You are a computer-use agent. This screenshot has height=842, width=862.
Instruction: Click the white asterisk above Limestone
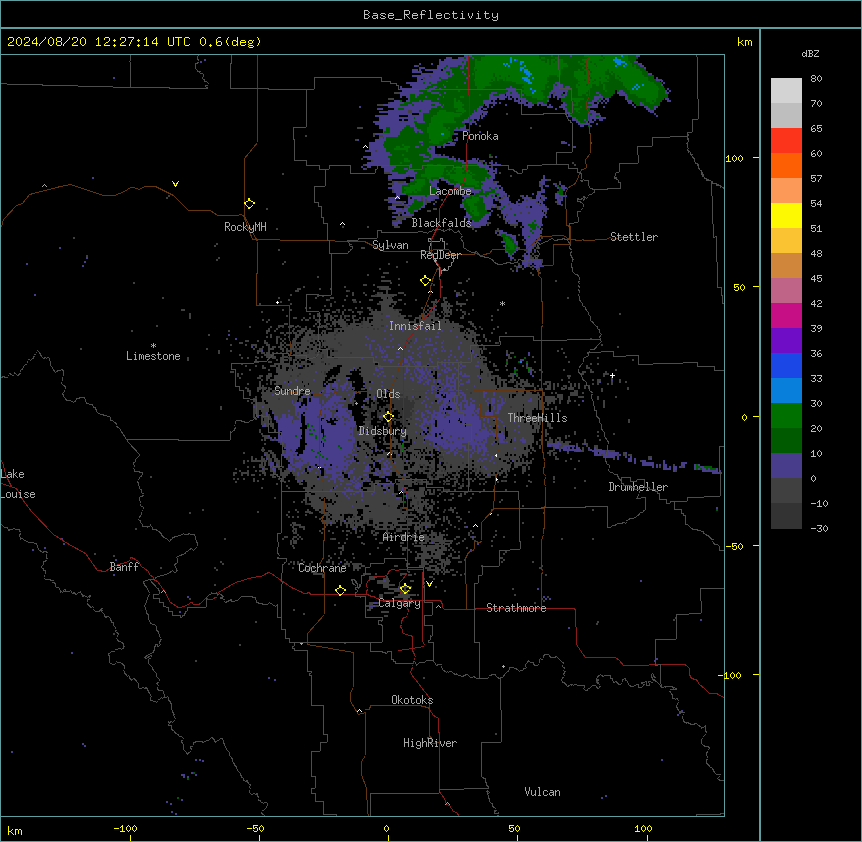(153, 346)
